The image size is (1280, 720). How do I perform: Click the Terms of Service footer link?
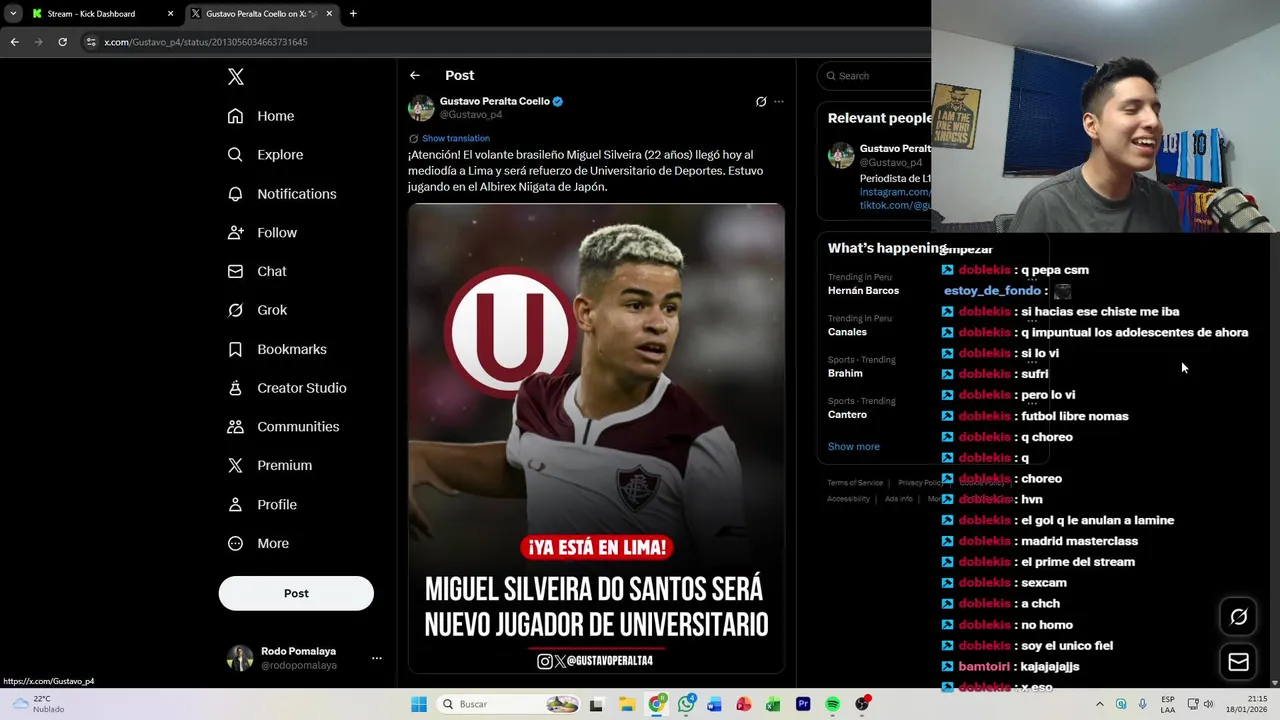855,483
